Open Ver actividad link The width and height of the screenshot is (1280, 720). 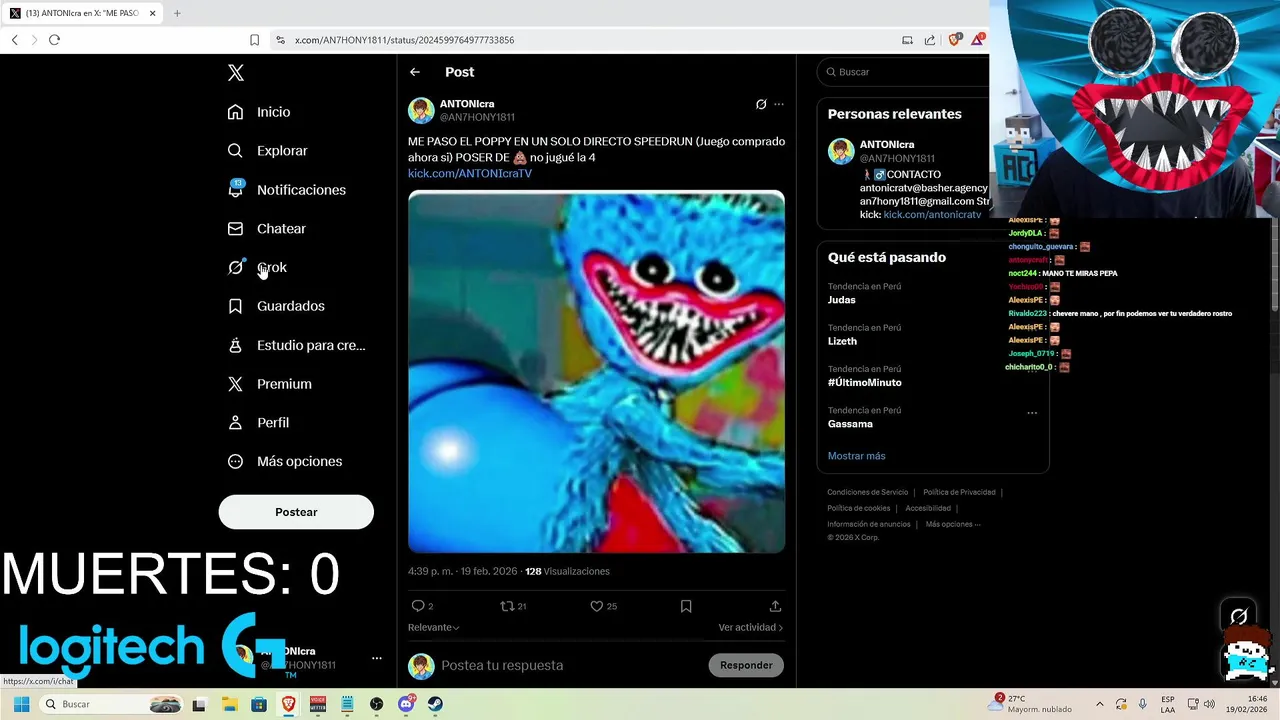[750, 628]
